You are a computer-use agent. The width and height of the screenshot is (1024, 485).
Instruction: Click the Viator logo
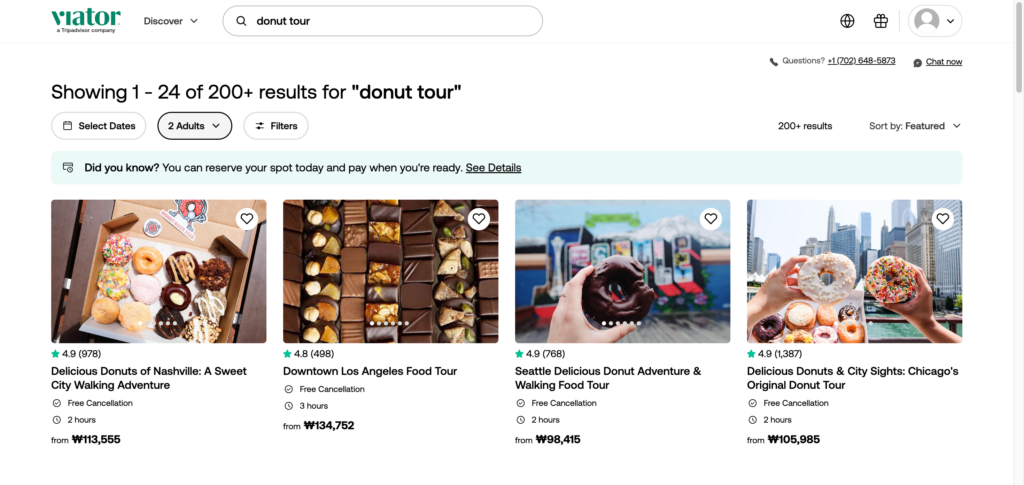click(x=86, y=20)
